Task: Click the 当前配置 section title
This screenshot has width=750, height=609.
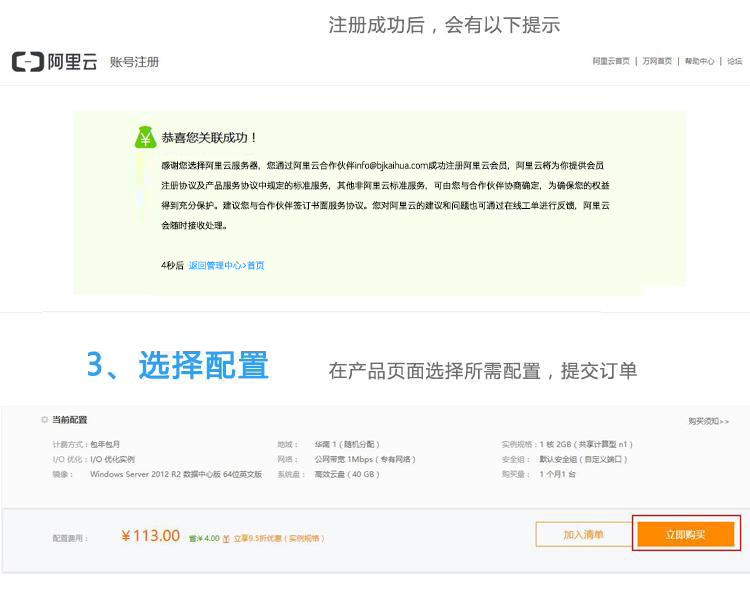Action: pyautogui.click(x=69, y=420)
